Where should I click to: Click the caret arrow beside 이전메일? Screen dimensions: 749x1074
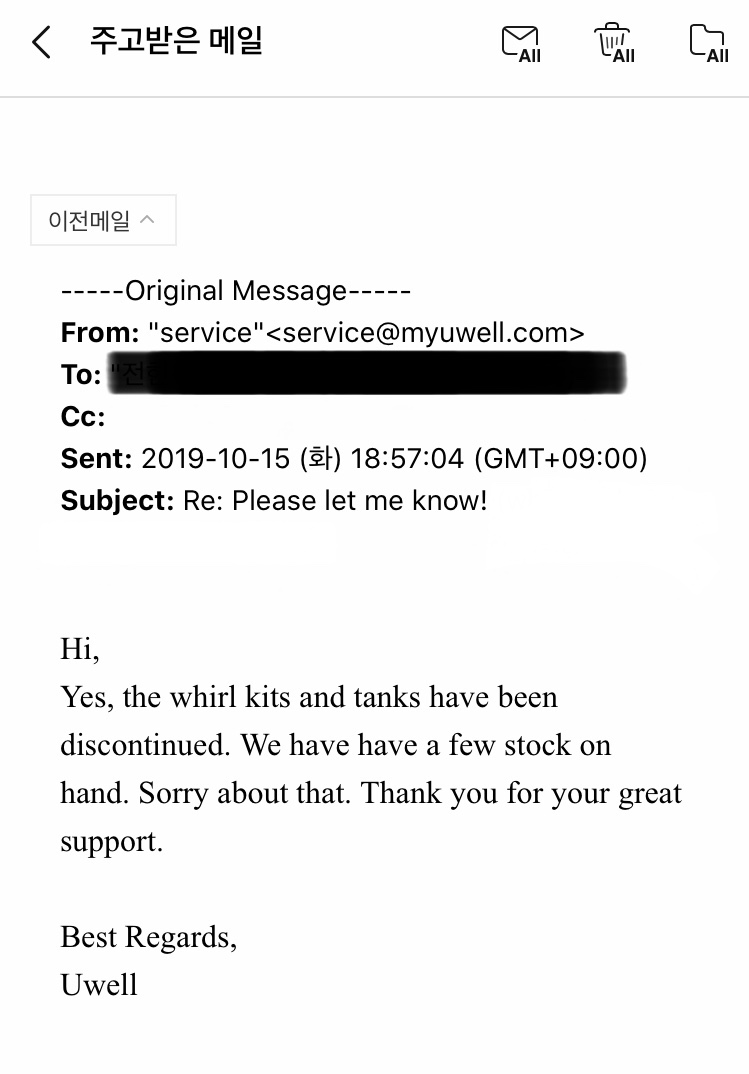[147, 220]
